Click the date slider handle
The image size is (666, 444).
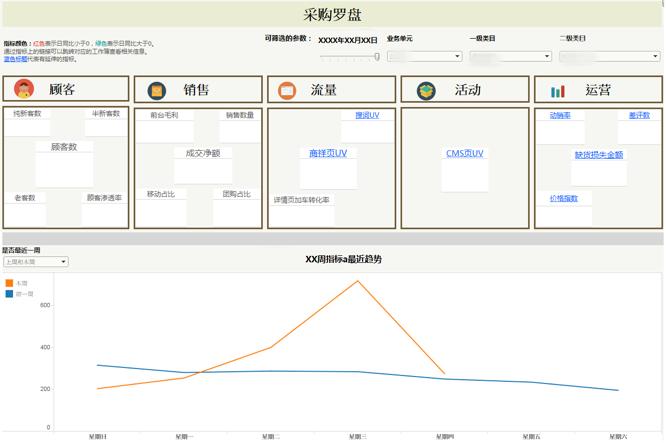coord(376,57)
